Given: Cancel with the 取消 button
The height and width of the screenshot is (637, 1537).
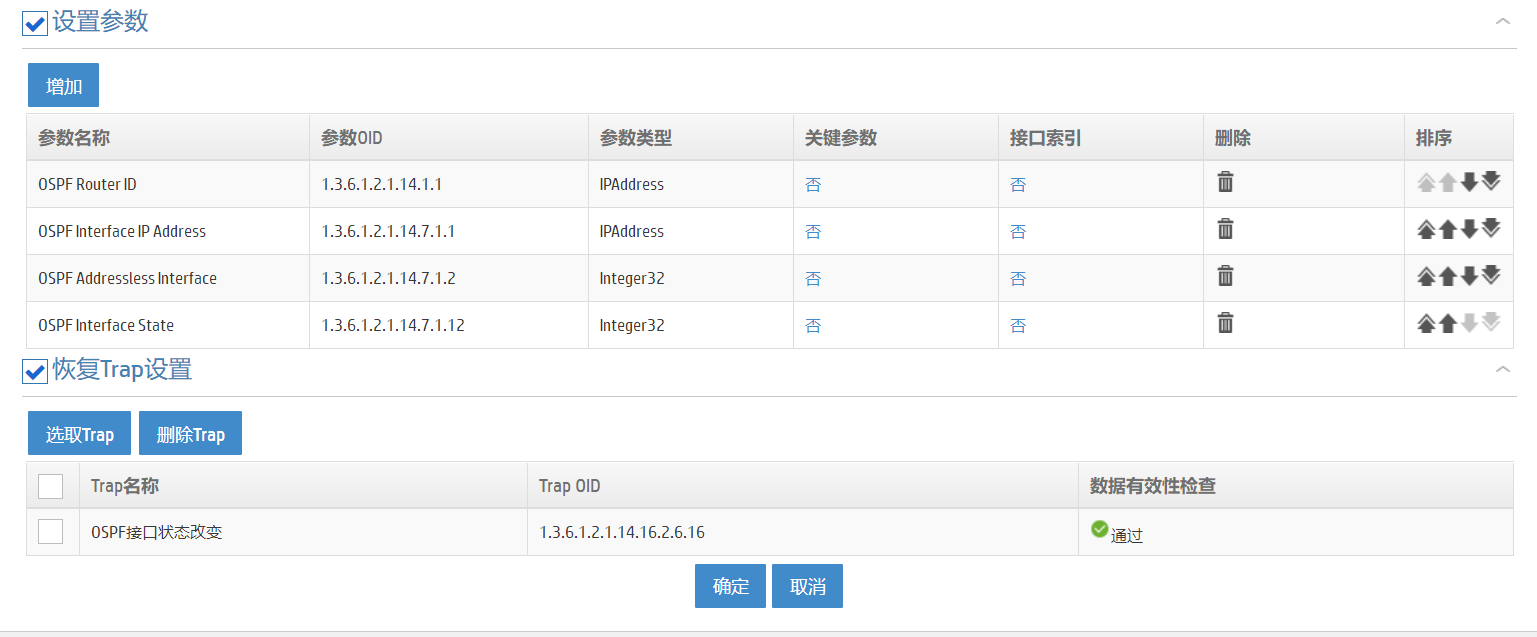Looking at the screenshot, I should [x=807, y=586].
